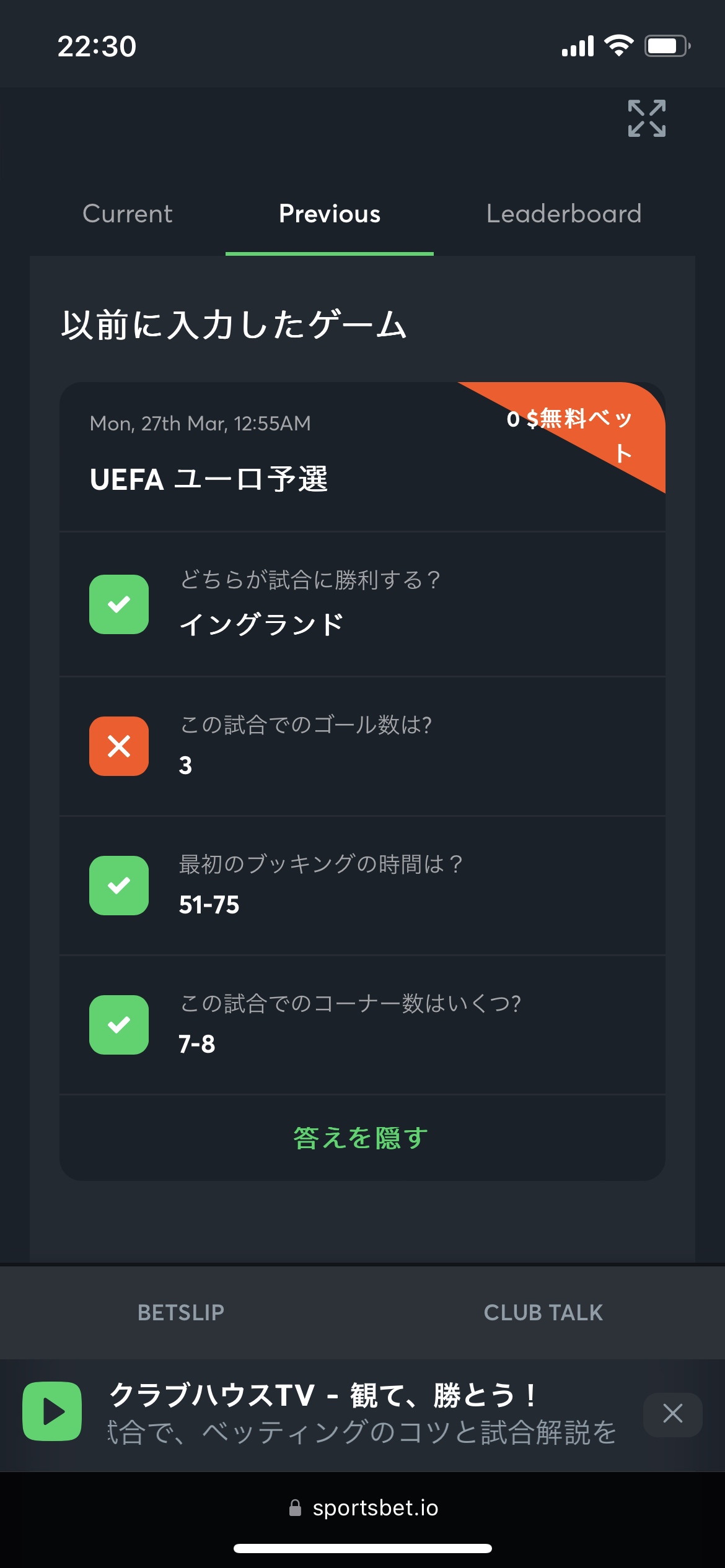Play Clubhouse TV with the green play icon
The width and height of the screenshot is (725, 1568).
52,1411
